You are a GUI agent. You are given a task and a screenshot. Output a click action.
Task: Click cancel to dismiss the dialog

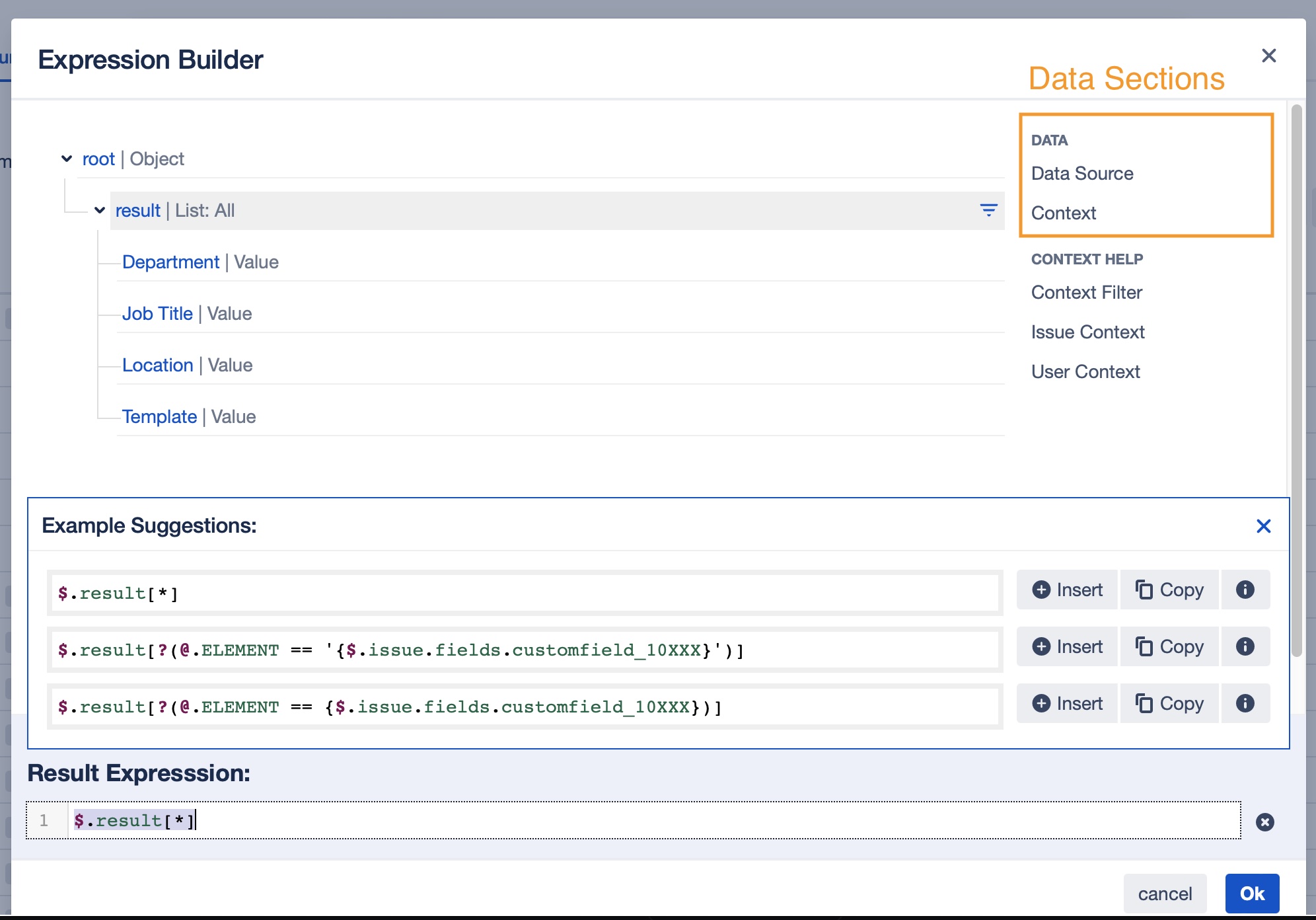coord(1164,893)
